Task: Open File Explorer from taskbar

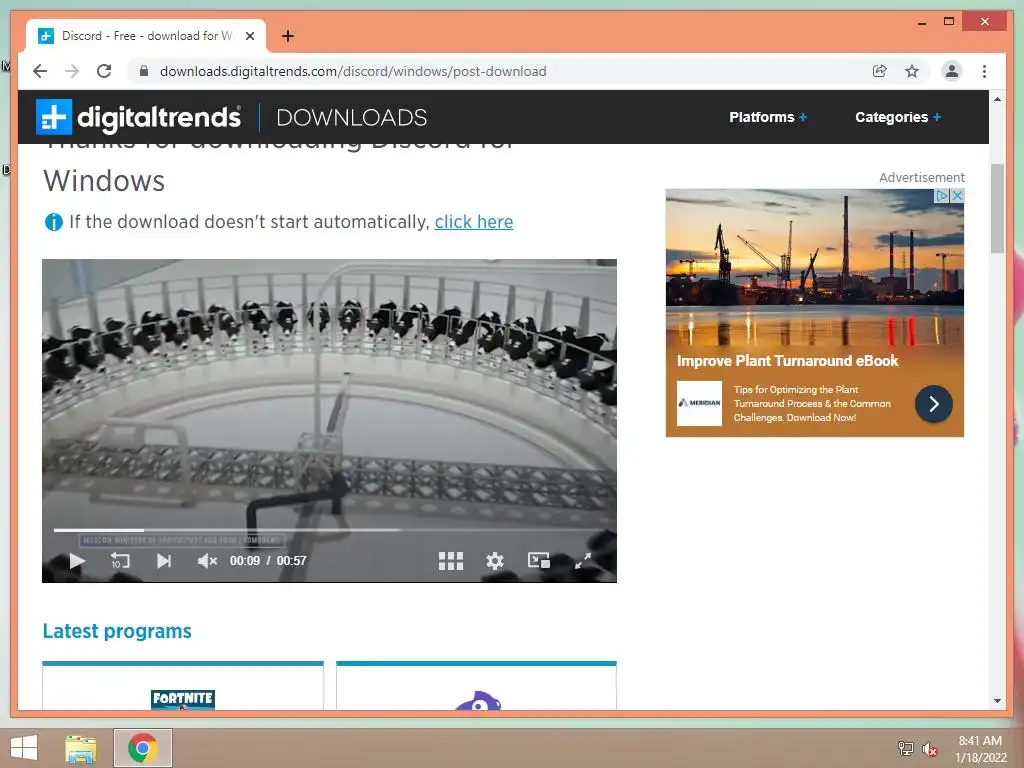Action: (x=81, y=748)
